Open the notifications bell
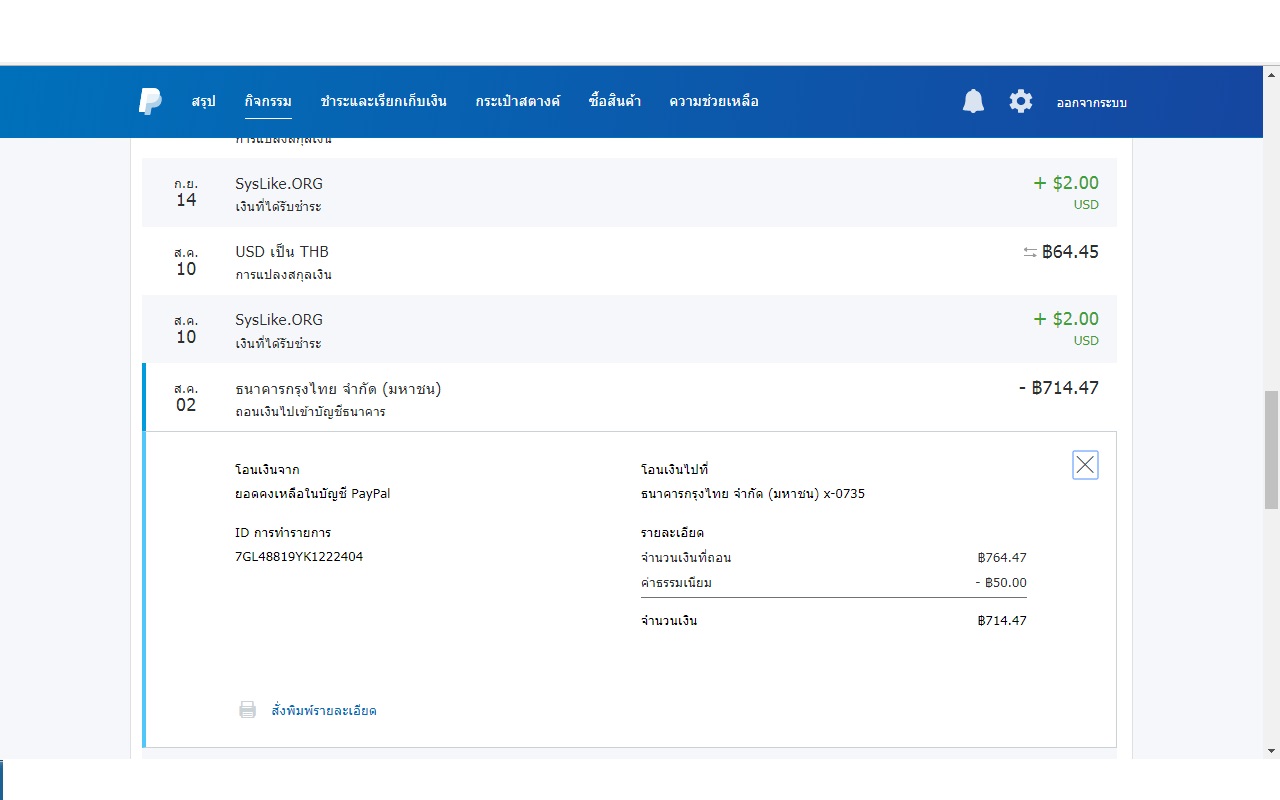1280x800 pixels. [973, 101]
